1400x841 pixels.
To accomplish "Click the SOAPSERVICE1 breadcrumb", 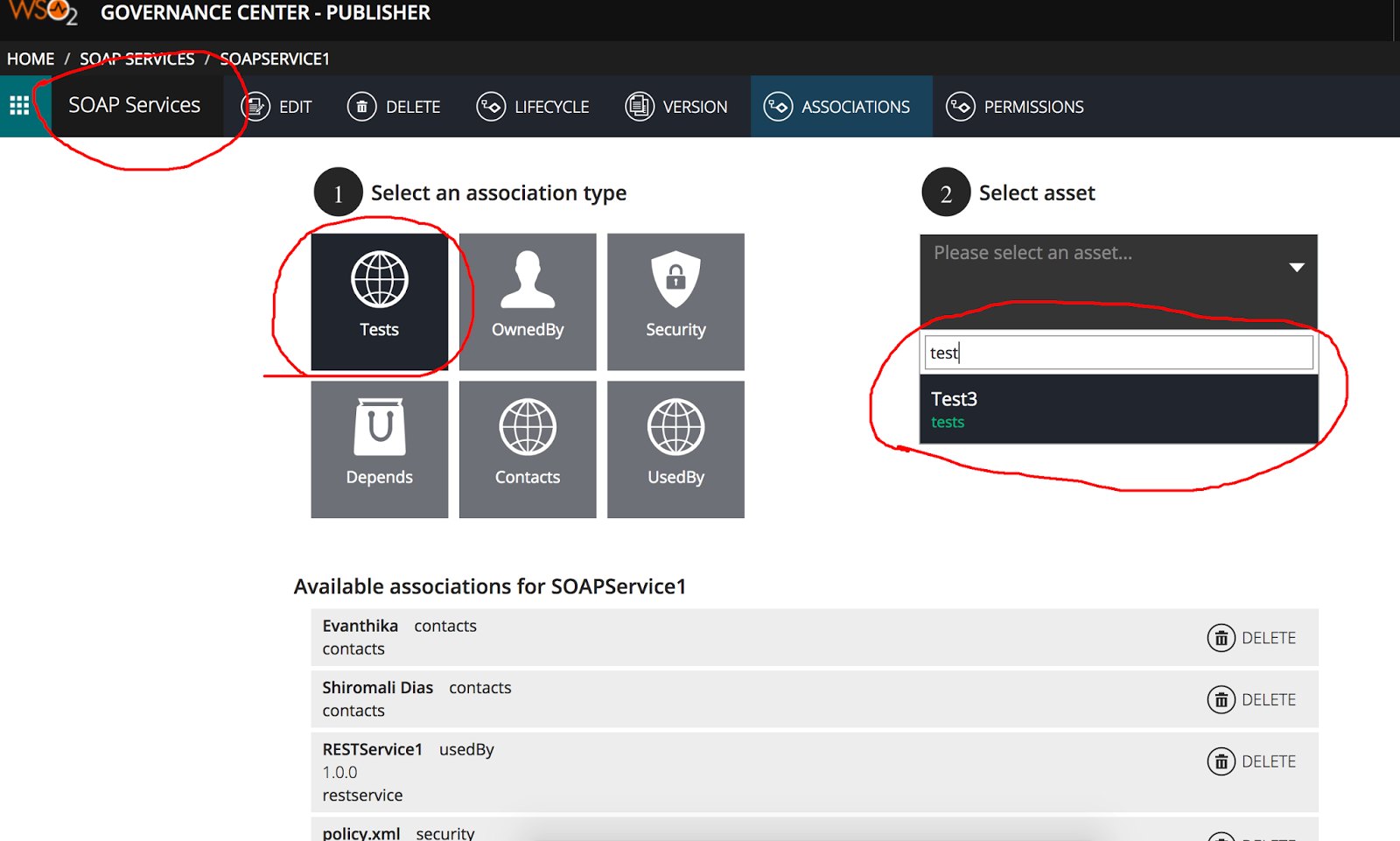I will (275, 59).
